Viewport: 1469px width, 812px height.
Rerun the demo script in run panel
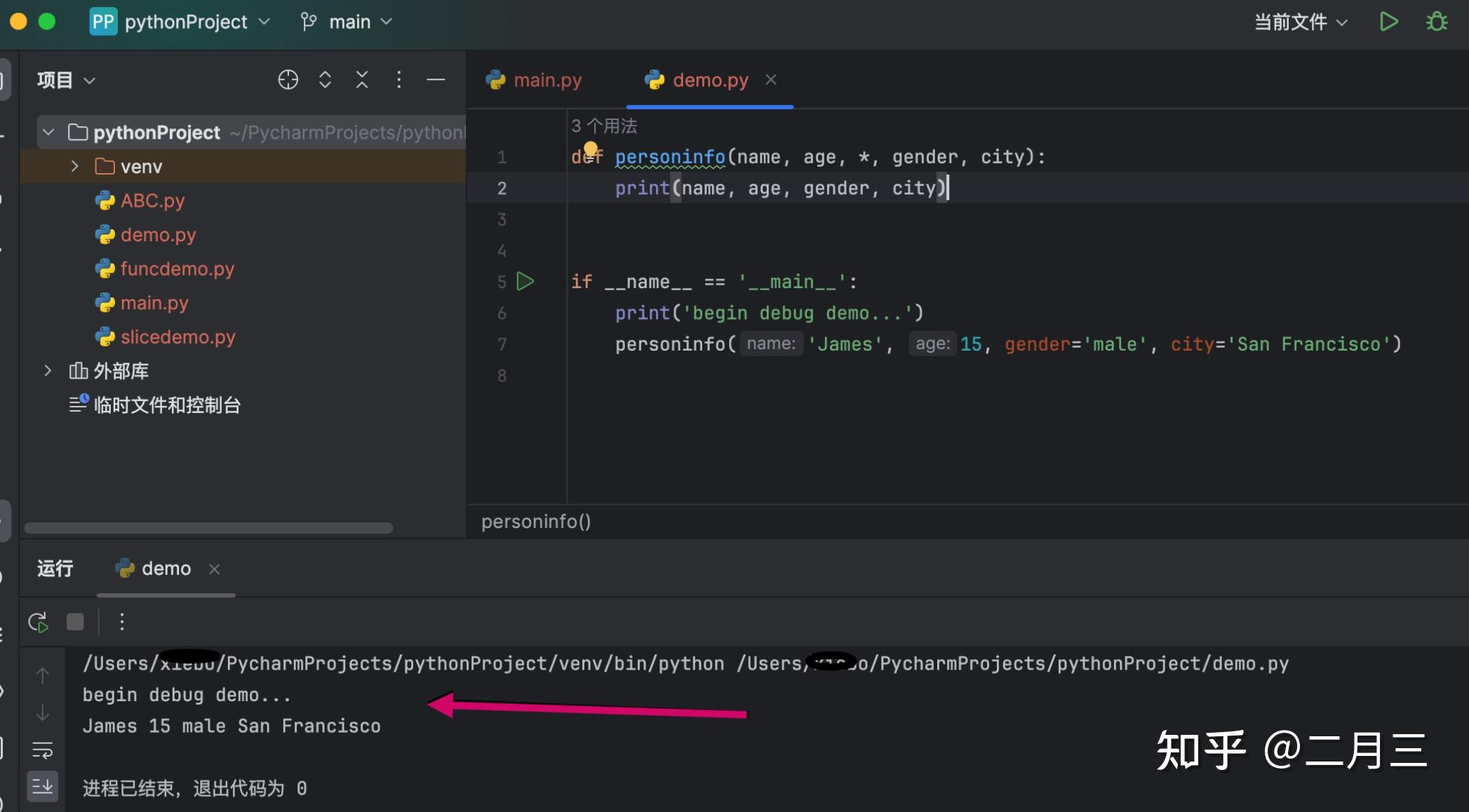coord(38,621)
